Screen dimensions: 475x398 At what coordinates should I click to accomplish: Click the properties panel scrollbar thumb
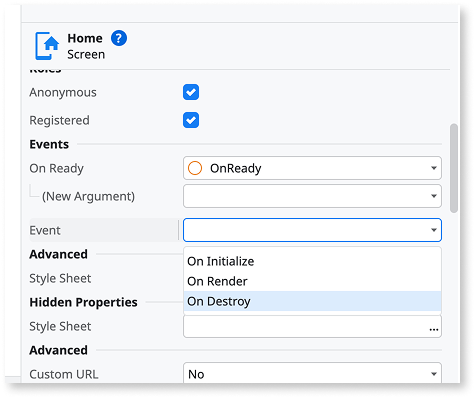454,168
